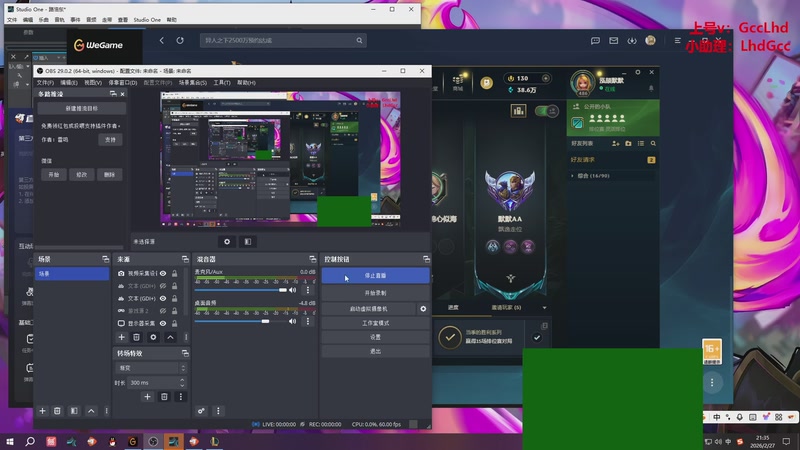The image size is (800, 450).
Task: Show the hidden game source
Action: pyautogui.click(x=163, y=311)
